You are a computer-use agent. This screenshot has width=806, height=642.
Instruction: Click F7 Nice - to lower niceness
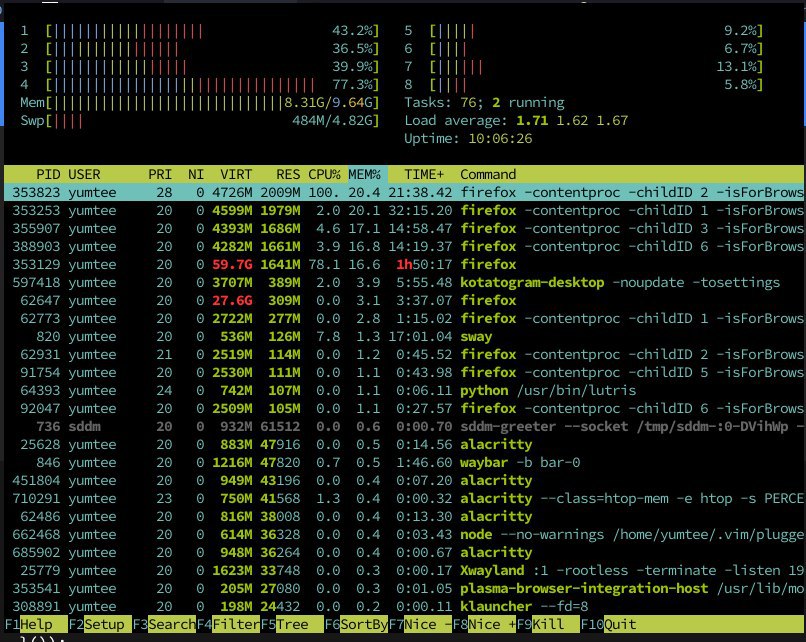420,625
